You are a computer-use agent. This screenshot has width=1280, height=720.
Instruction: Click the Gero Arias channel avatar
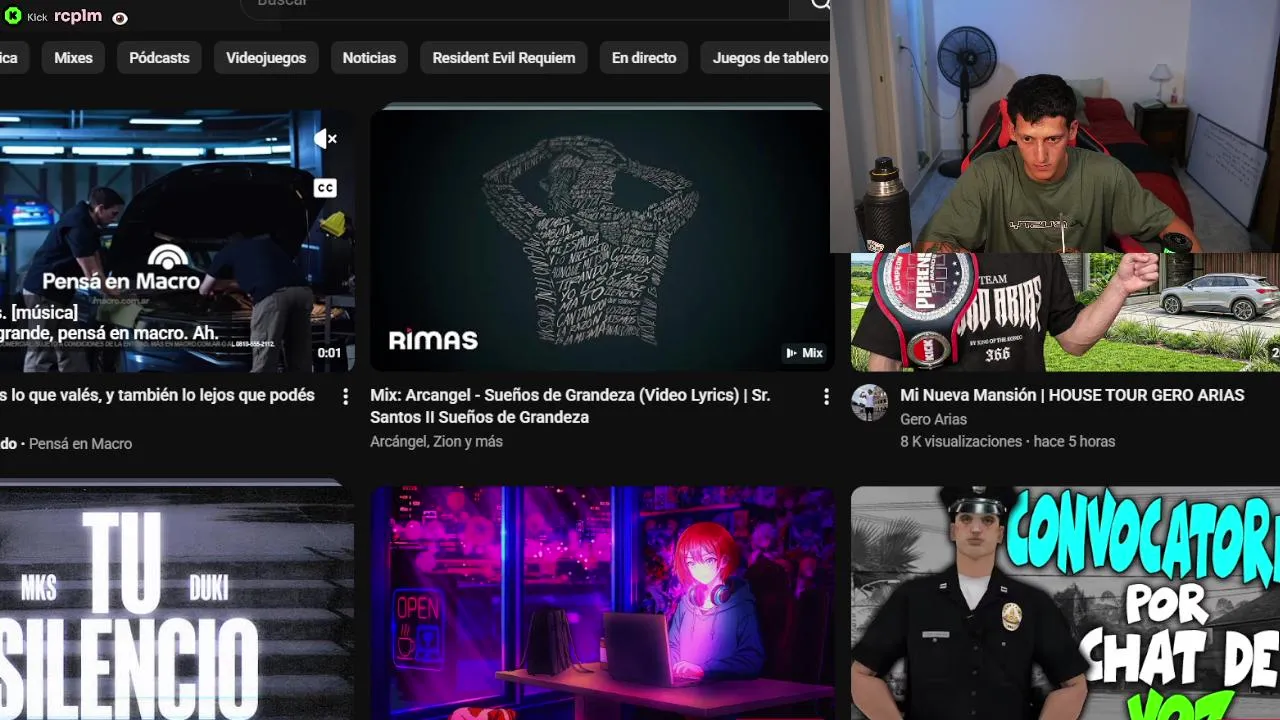click(869, 403)
